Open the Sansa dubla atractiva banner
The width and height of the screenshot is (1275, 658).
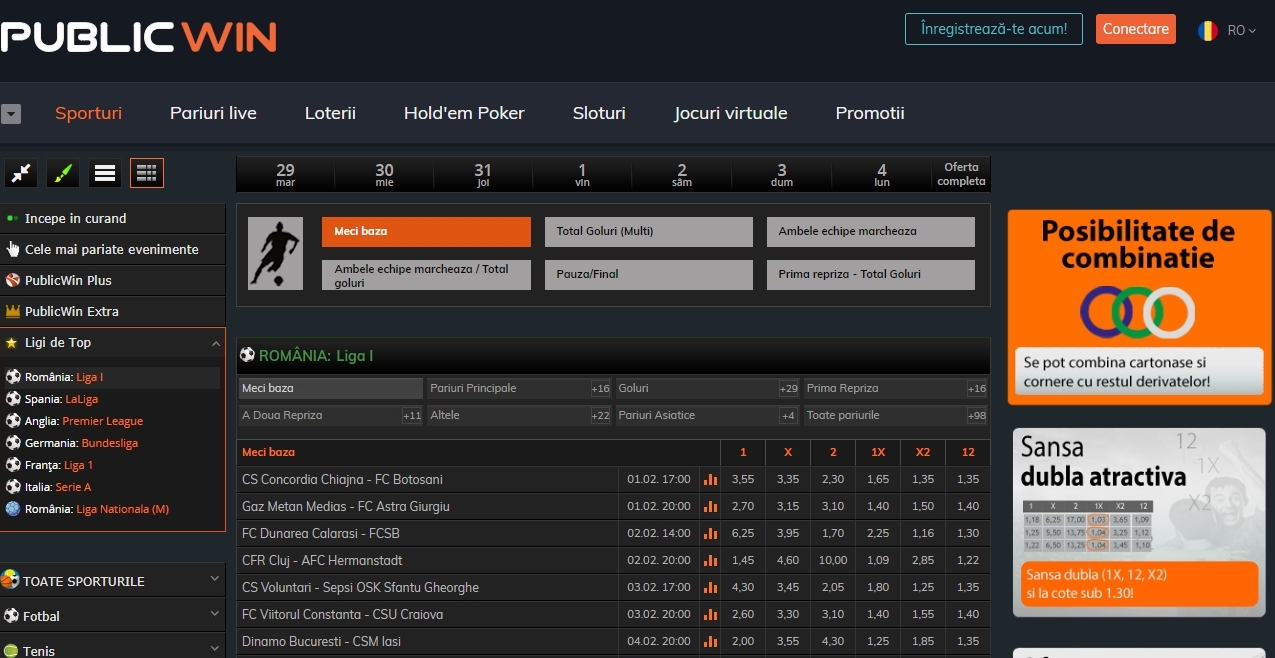tap(1139, 522)
